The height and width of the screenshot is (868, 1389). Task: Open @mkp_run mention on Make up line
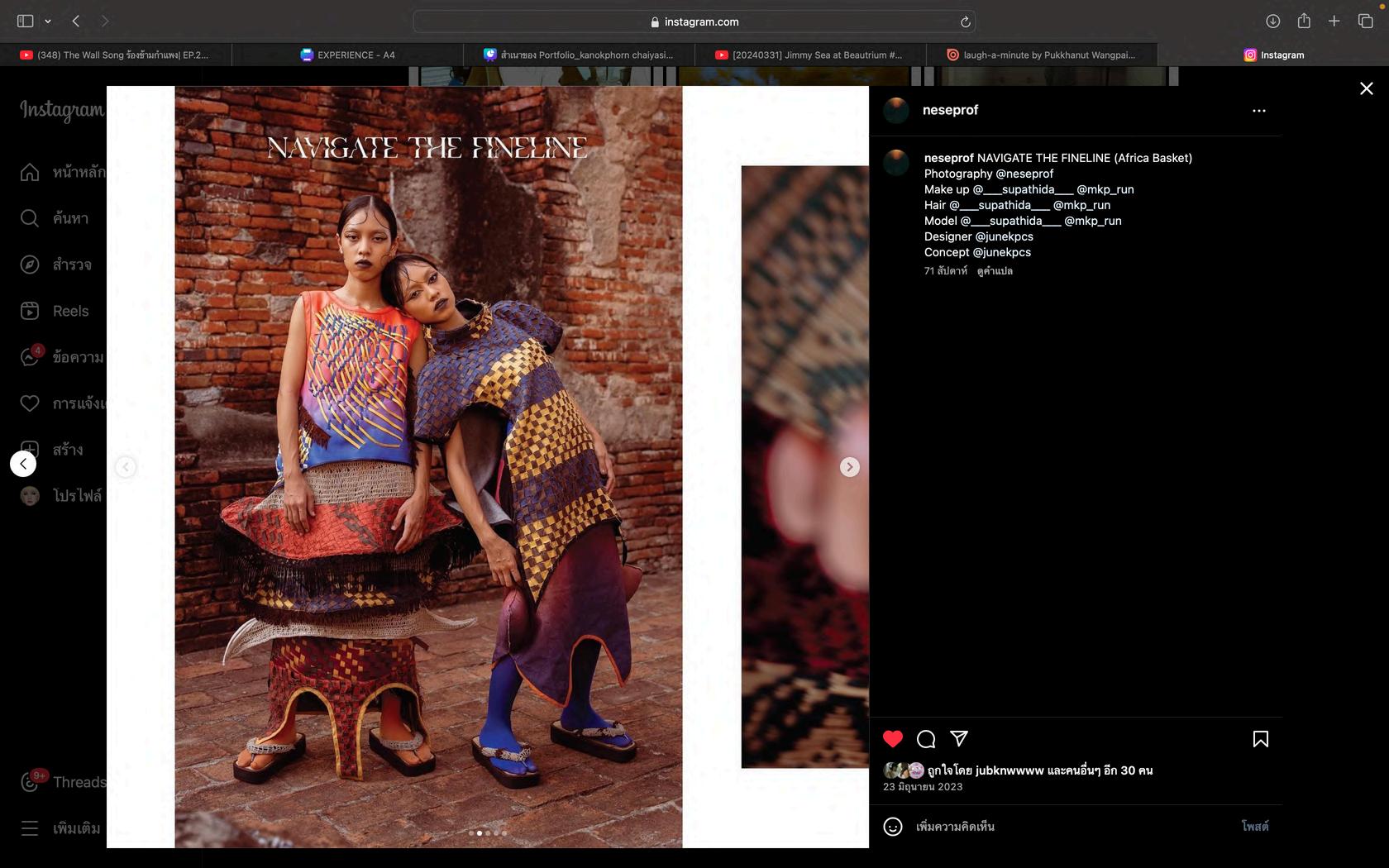(x=1105, y=189)
